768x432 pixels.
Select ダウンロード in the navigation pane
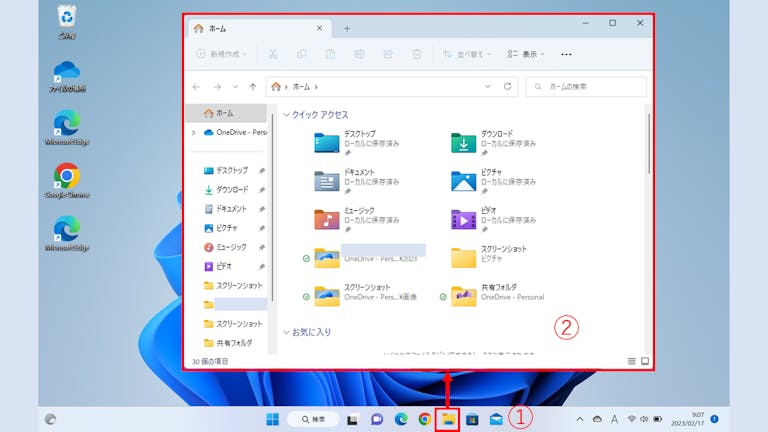tap(234, 190)
